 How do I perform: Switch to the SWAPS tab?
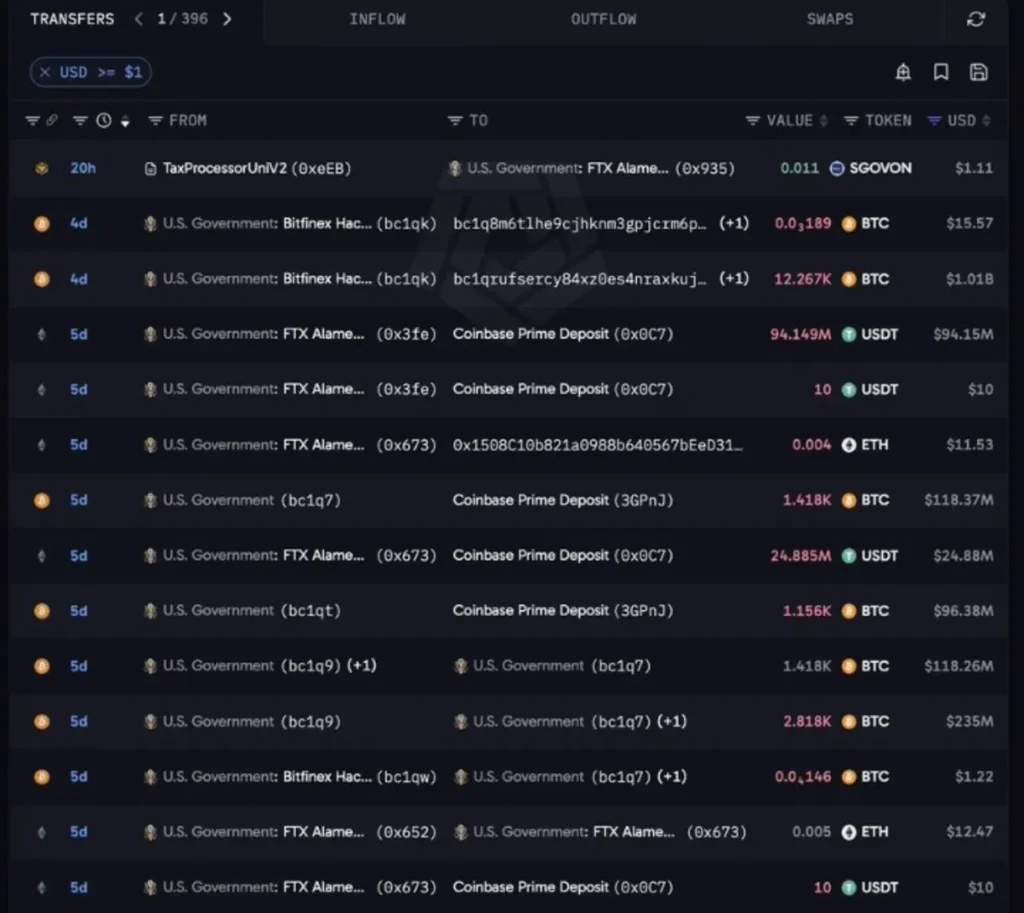click(x=829, y=19)
